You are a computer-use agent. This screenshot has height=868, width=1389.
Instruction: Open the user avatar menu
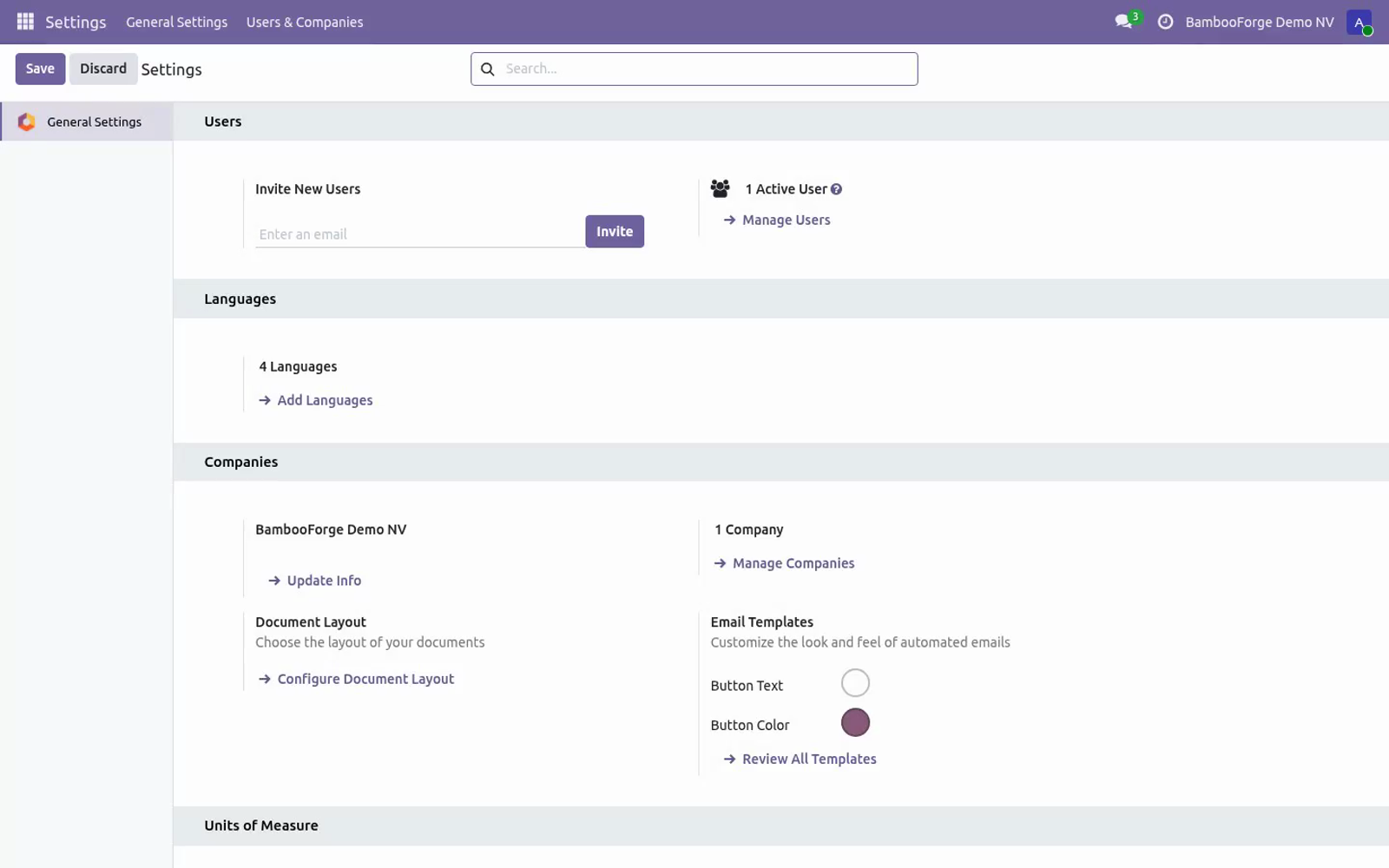pos(1359,22)
